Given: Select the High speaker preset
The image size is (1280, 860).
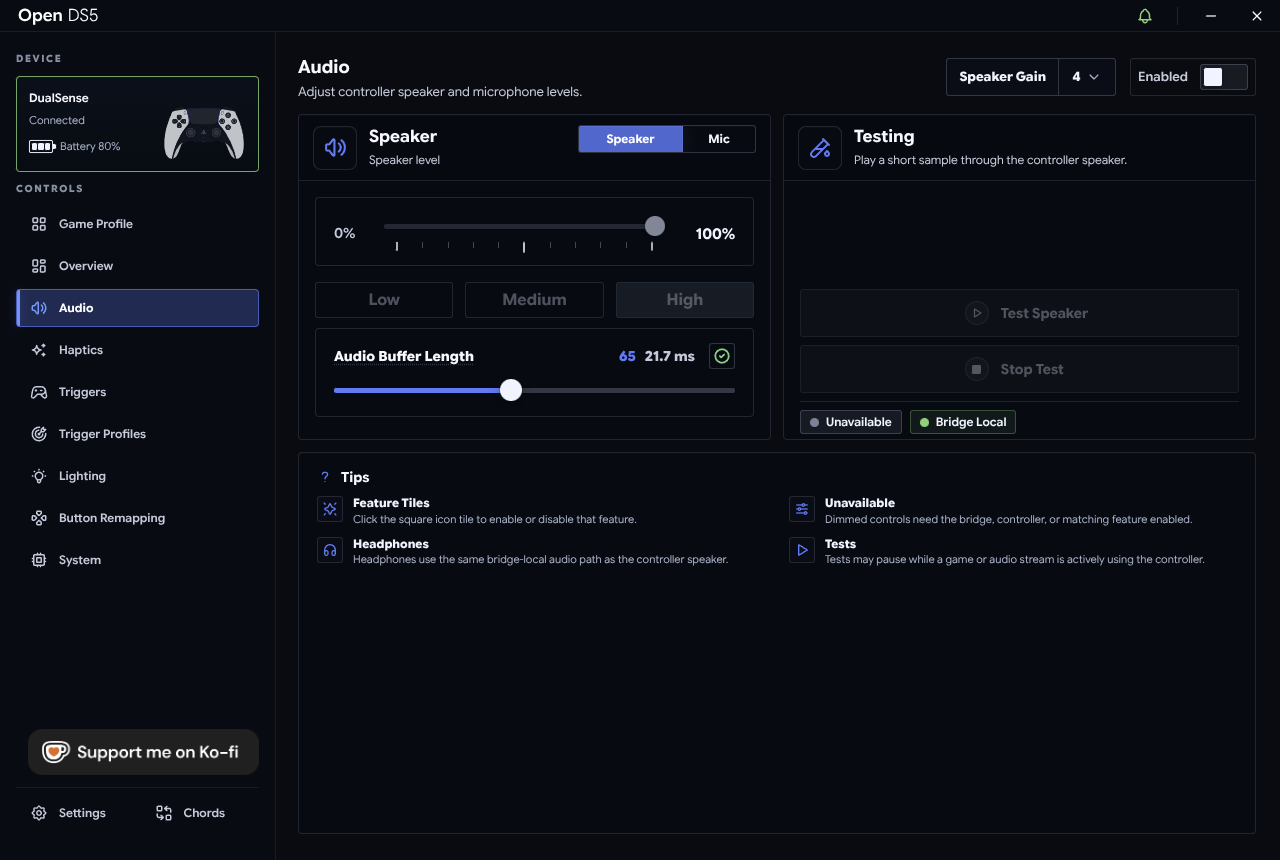Looking at the screenshot, I should [685, 300].
